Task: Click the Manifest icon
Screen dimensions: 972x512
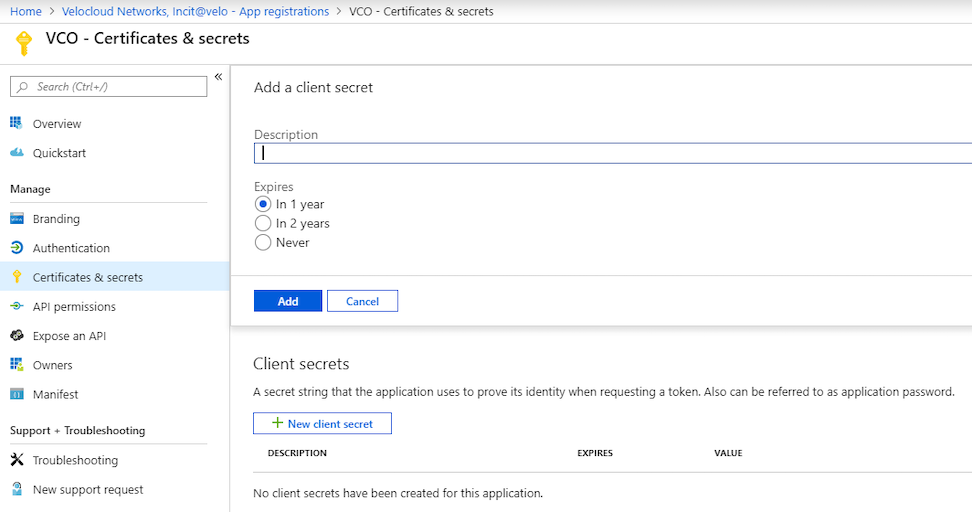Action: coord(16,394)
